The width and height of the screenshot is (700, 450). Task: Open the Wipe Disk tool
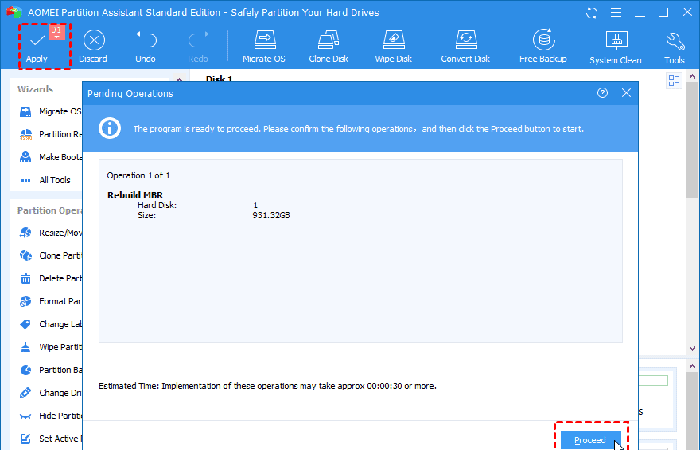click(393, 46)
